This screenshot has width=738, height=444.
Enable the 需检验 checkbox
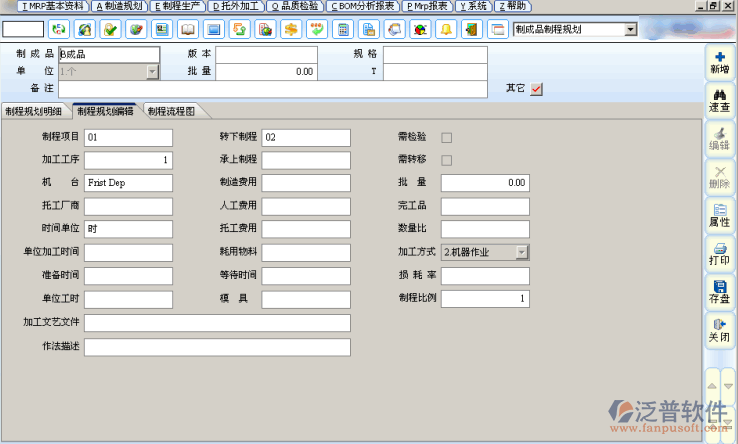[447, 138]
